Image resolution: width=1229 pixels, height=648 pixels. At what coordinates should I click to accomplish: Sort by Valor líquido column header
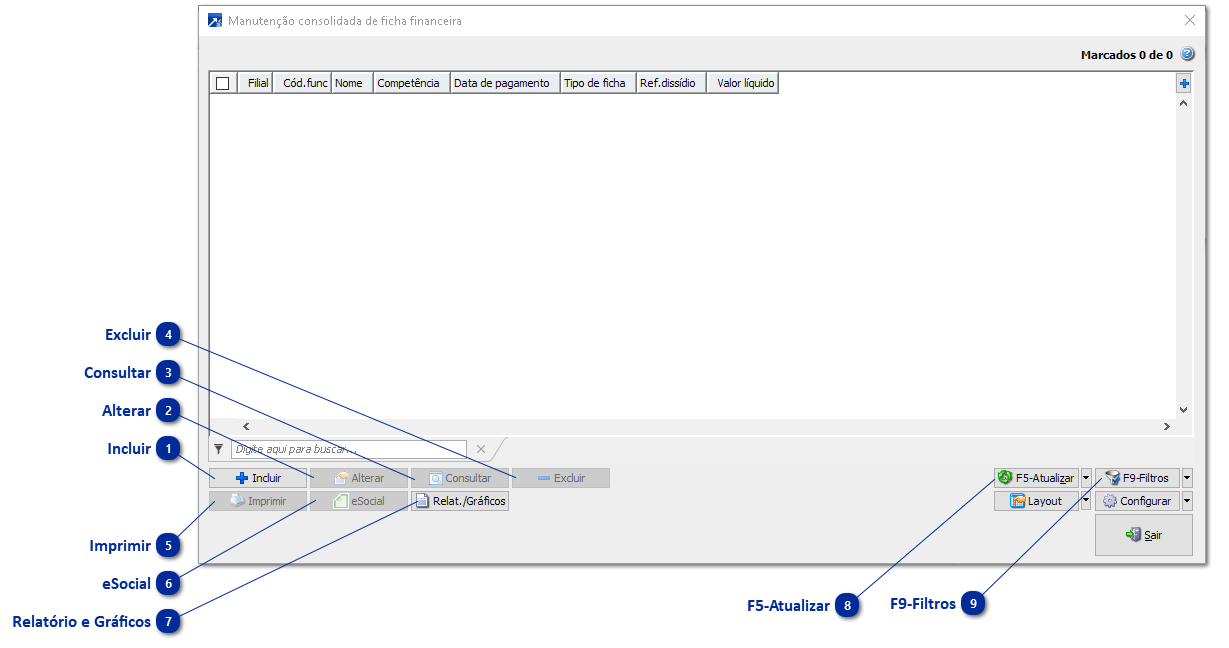tap(743, 83)
